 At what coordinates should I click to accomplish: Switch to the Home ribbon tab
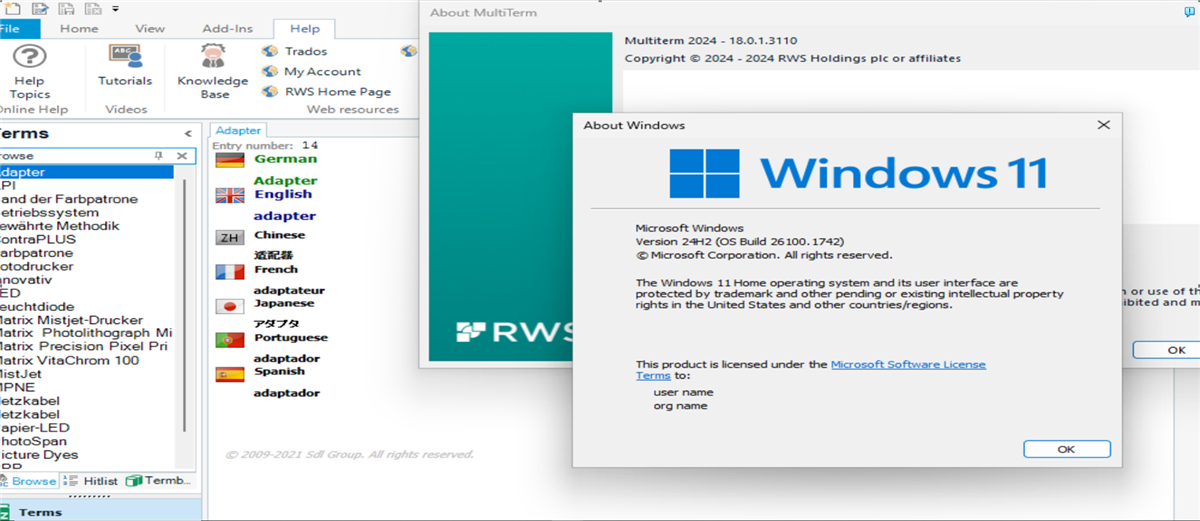79,29
